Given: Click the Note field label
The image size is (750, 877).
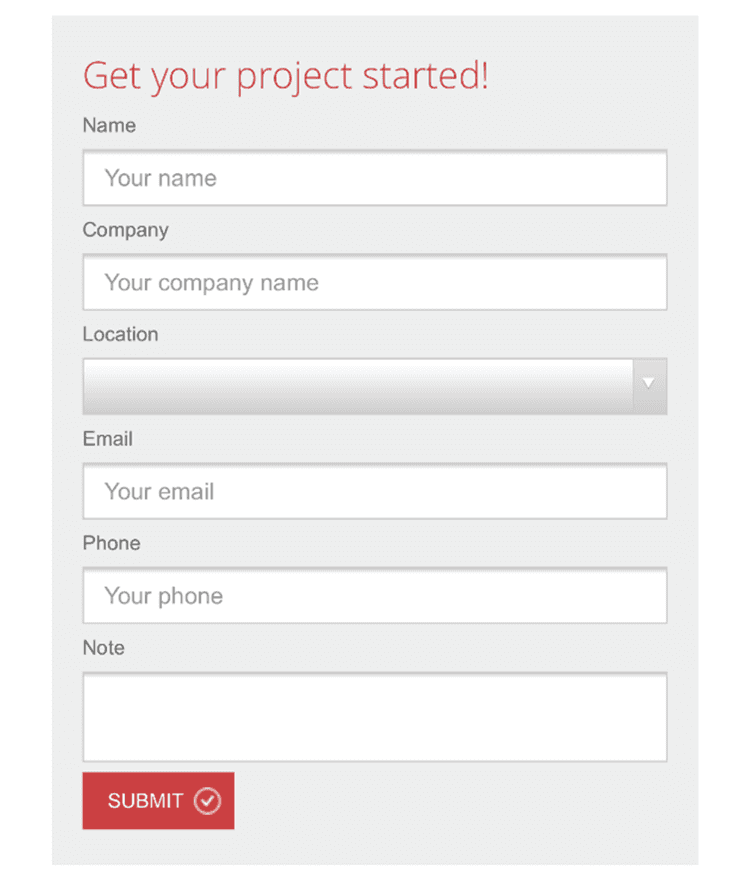Looking at the screenshot, I should click(104, 648).
